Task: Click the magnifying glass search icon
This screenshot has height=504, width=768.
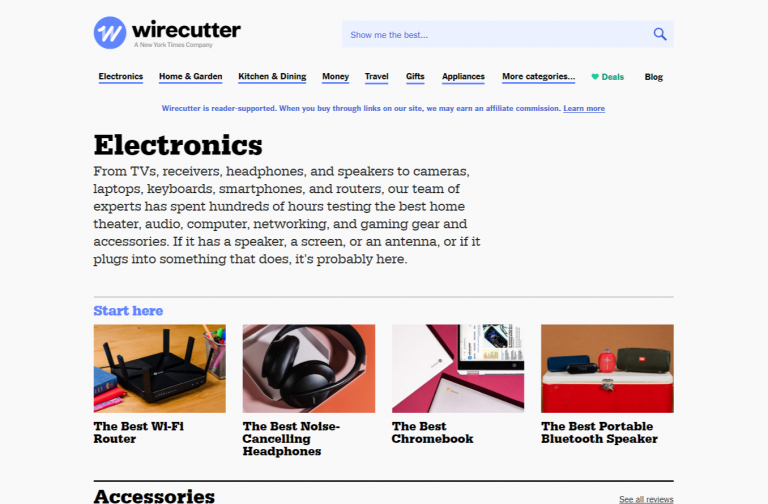Action: point(660,34)
